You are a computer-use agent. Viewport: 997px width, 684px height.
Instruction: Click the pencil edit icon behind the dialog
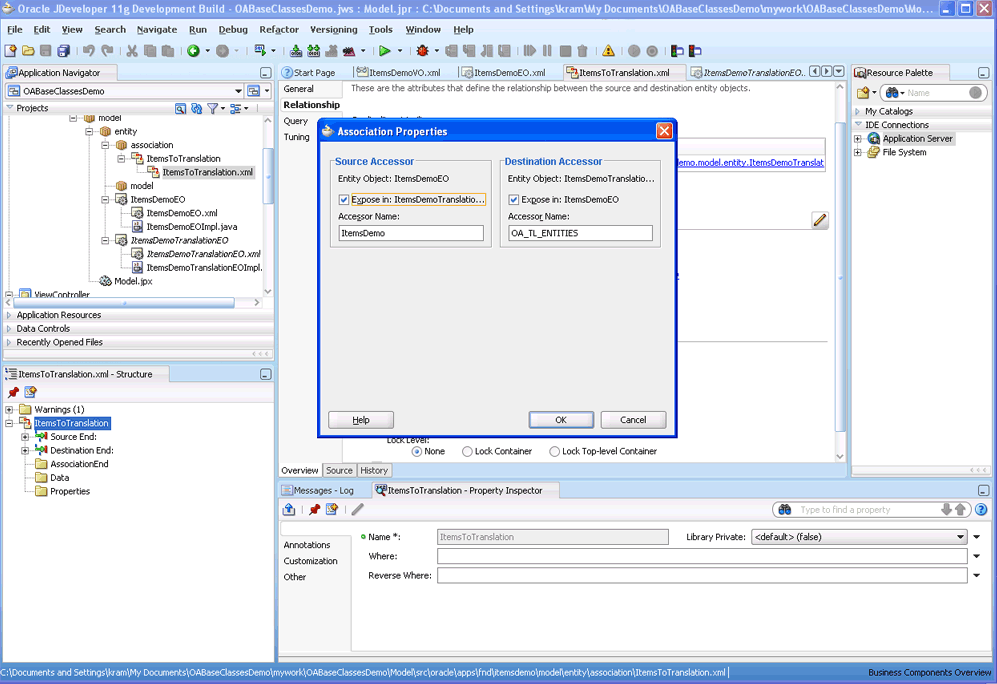coord(820,220)
